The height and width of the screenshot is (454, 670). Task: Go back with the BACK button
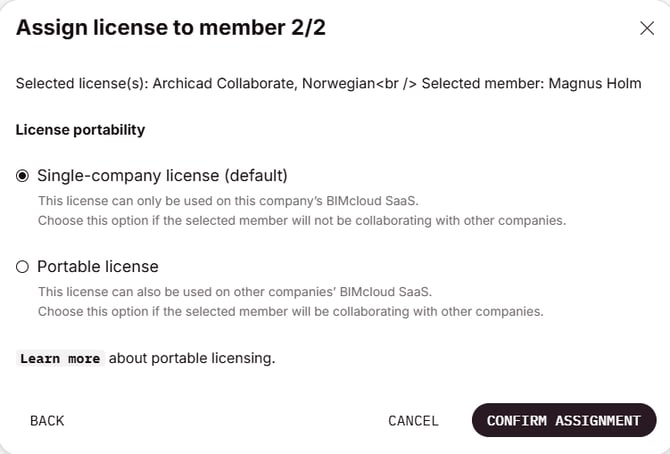pos(47,421)
